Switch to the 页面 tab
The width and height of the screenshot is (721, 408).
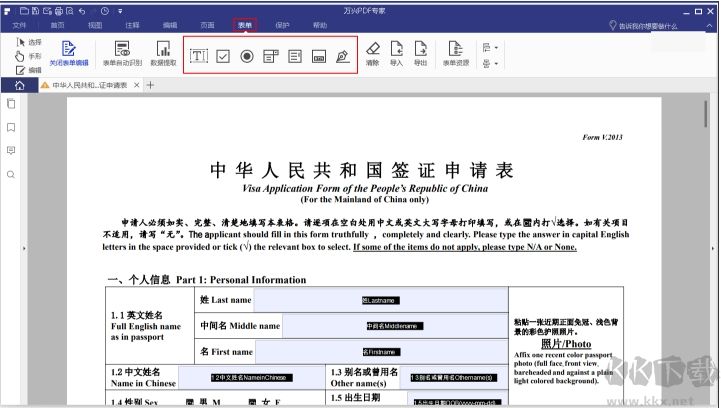[x=207, y=25]
